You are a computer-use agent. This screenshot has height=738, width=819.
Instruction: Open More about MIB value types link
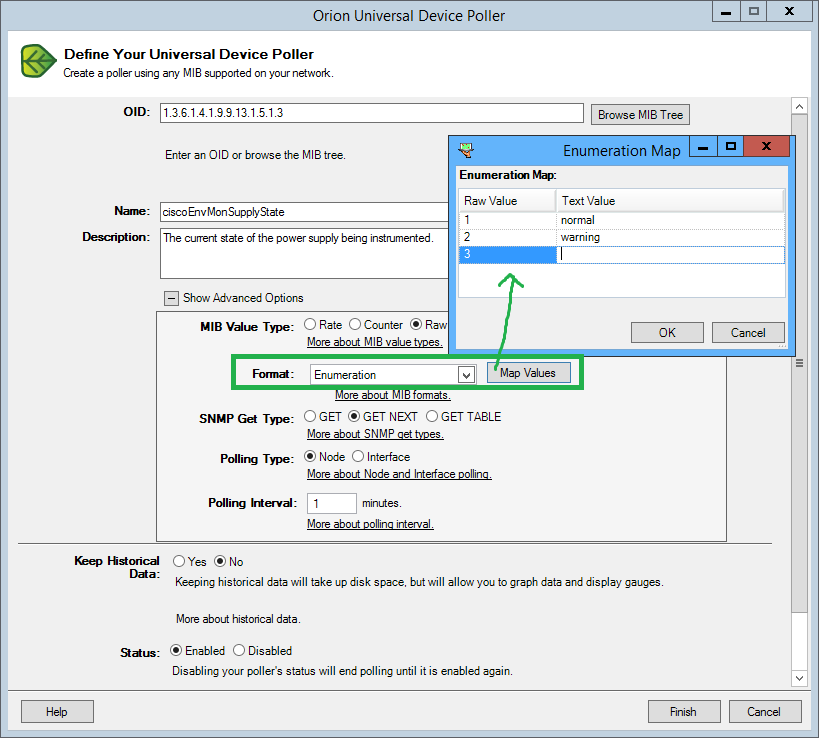[x=375, y=342]
